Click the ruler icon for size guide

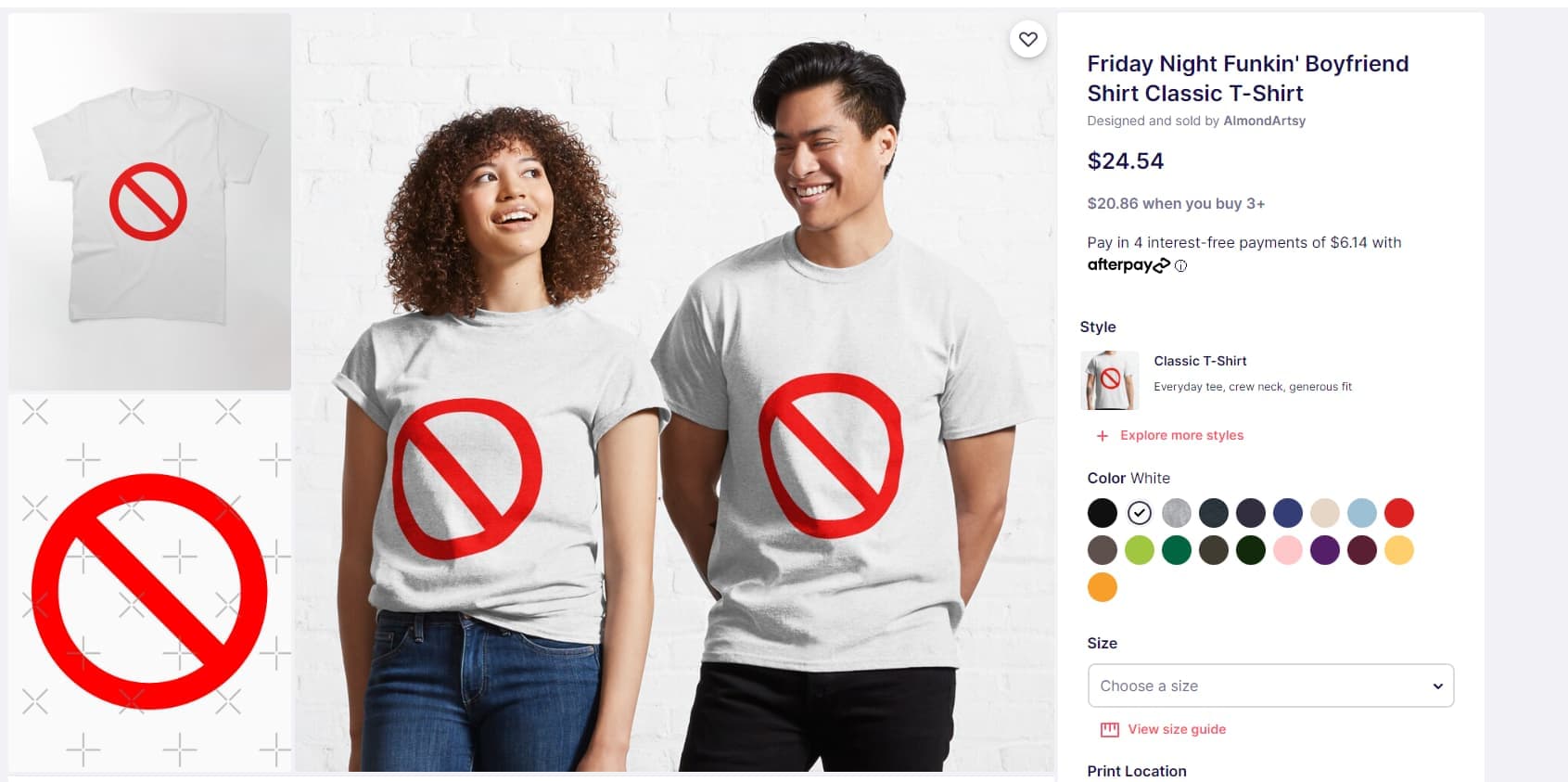point(1109,730)
